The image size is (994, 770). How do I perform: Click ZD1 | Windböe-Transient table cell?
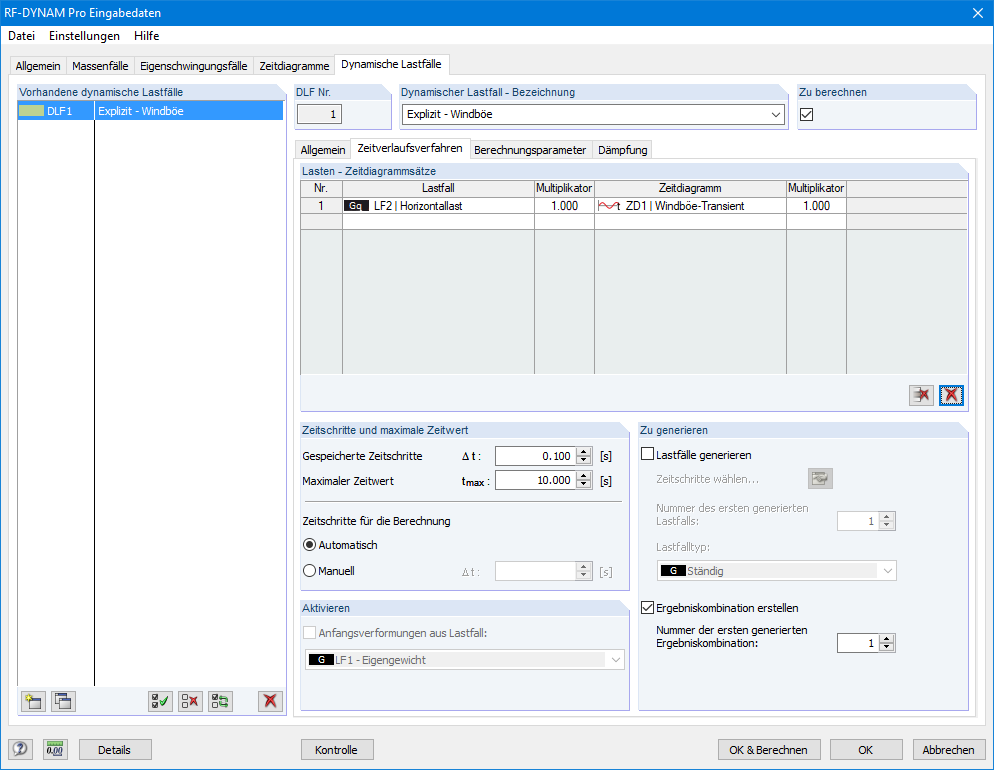pos(690,206)
